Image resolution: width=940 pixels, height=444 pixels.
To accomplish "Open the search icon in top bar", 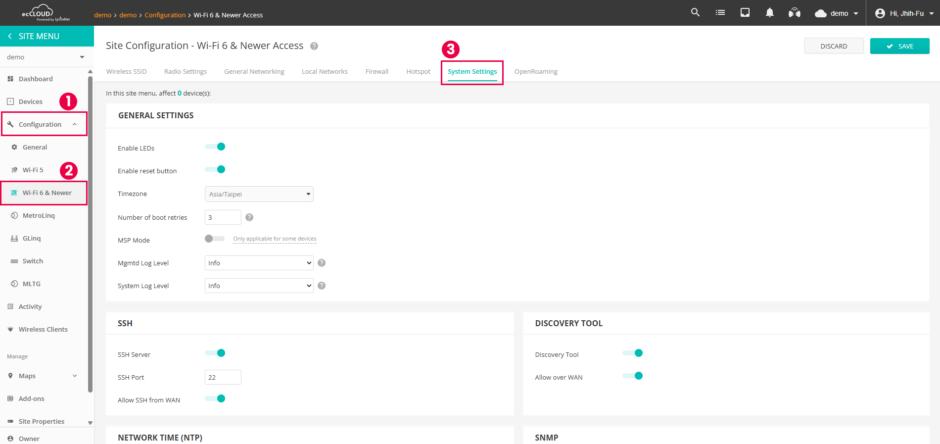I will click(695, 13).
